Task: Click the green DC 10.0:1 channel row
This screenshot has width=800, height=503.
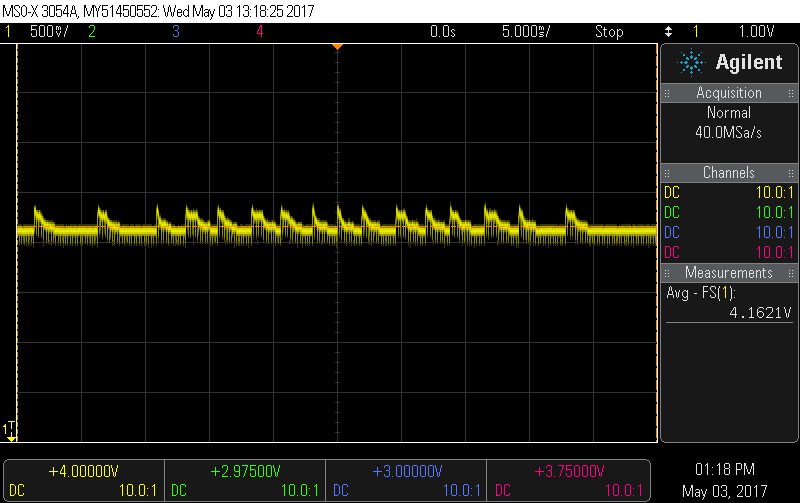Action: pos(729,212)
